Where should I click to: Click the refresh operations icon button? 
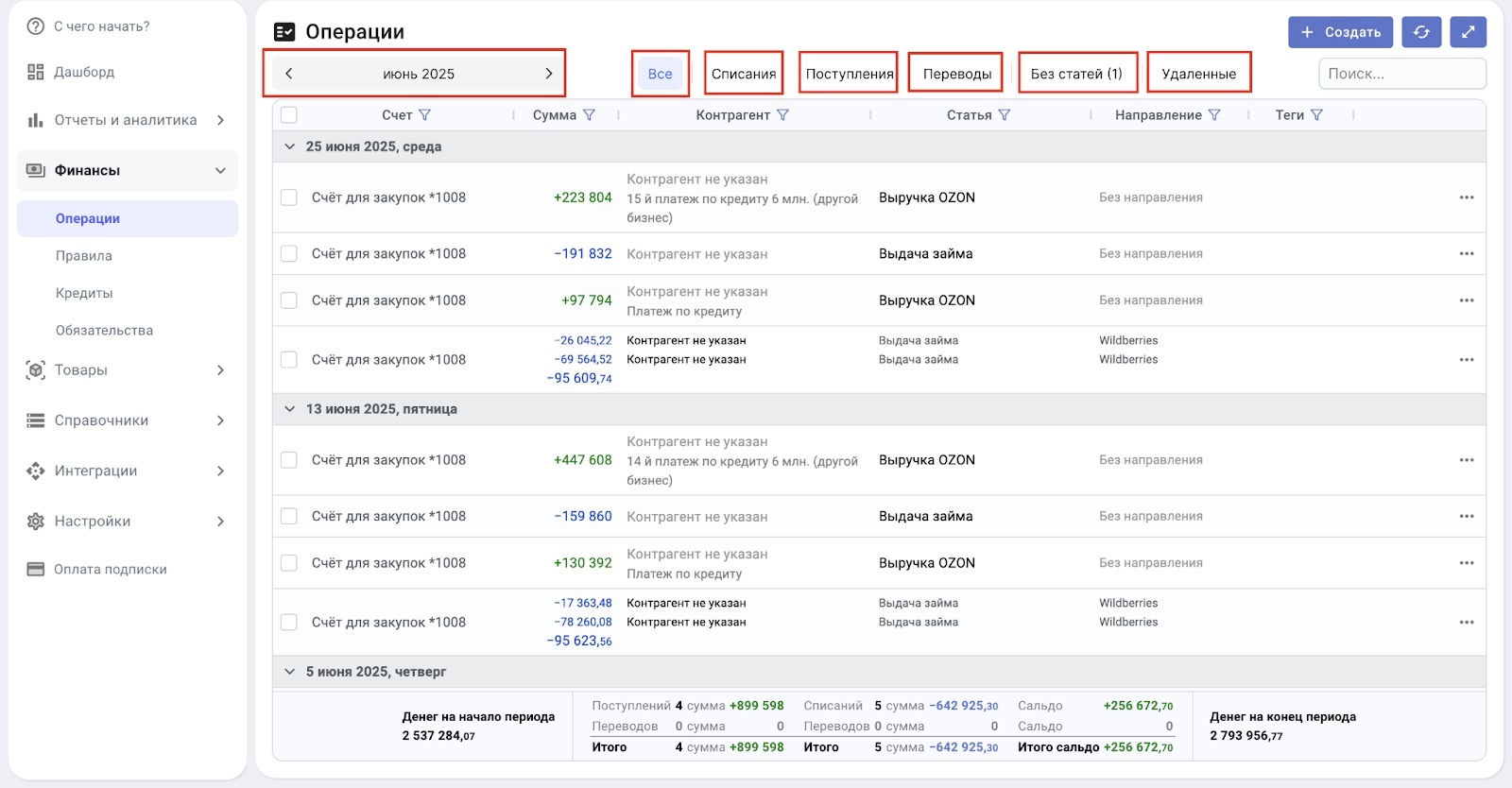click(x=1421, y=32)
